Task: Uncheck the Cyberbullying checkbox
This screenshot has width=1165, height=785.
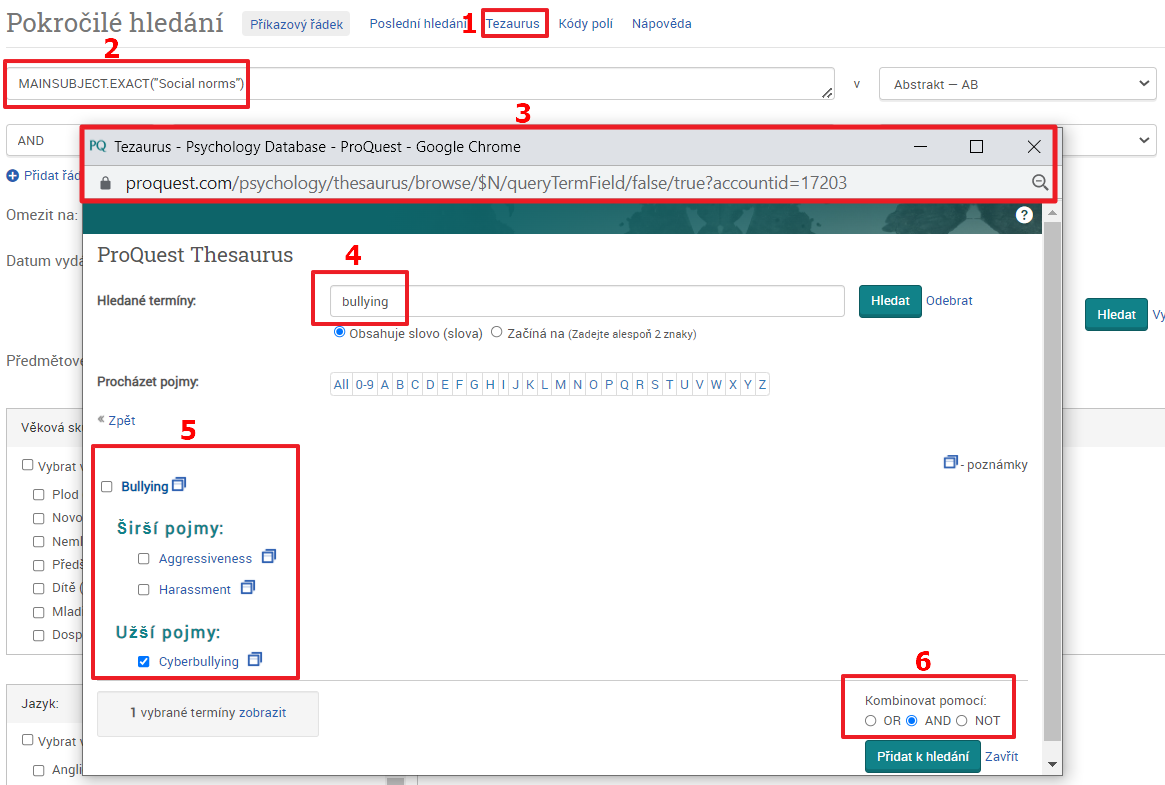Action: (144, 662)
